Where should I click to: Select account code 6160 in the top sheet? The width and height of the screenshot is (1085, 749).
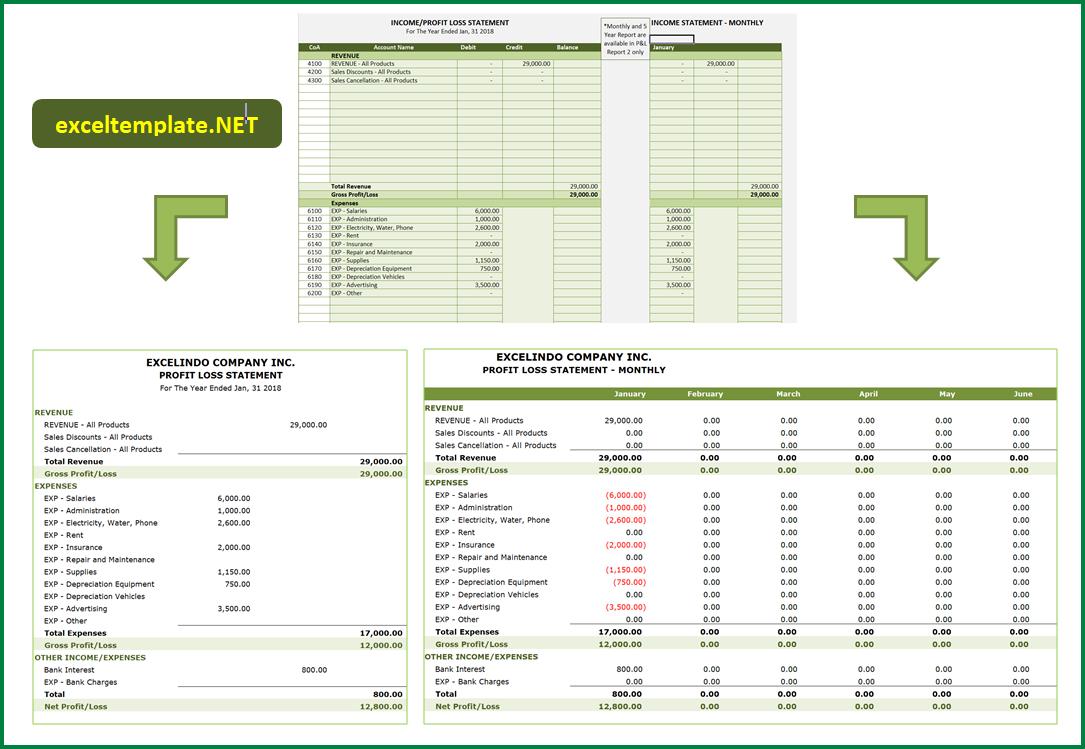tap(315, 260)
